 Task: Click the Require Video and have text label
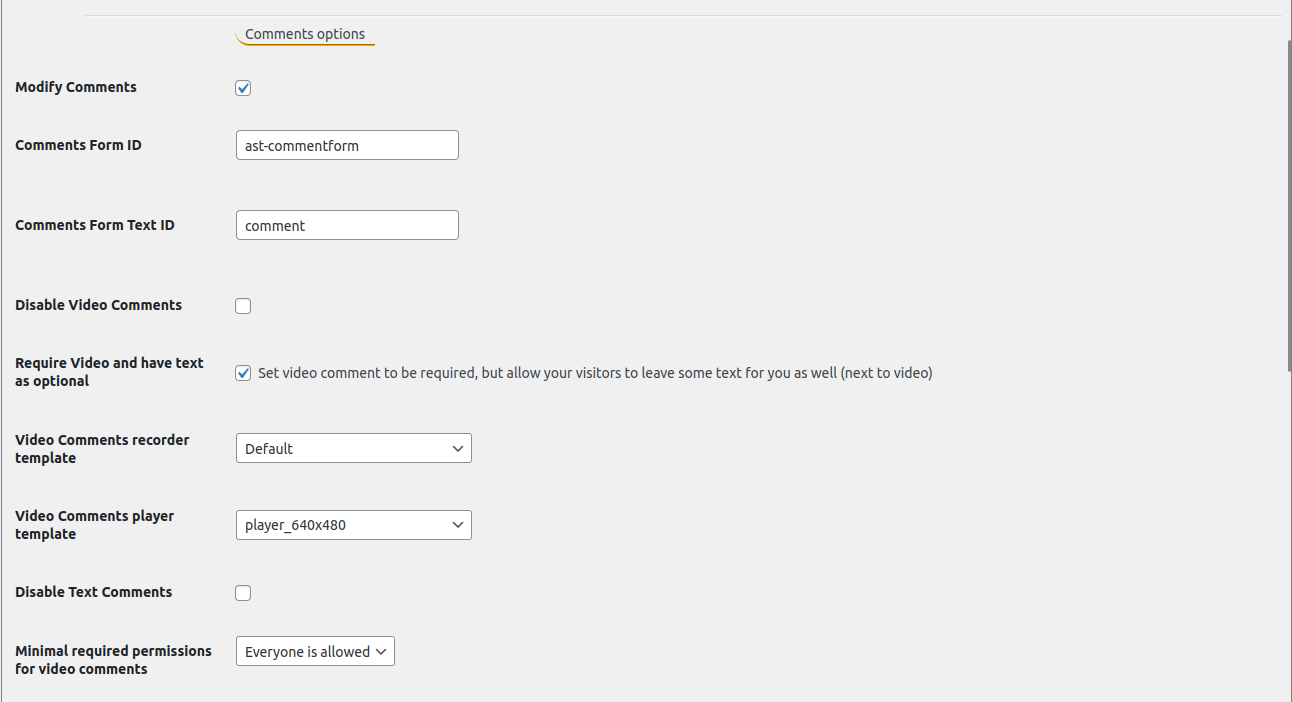(x=109, y=372)
